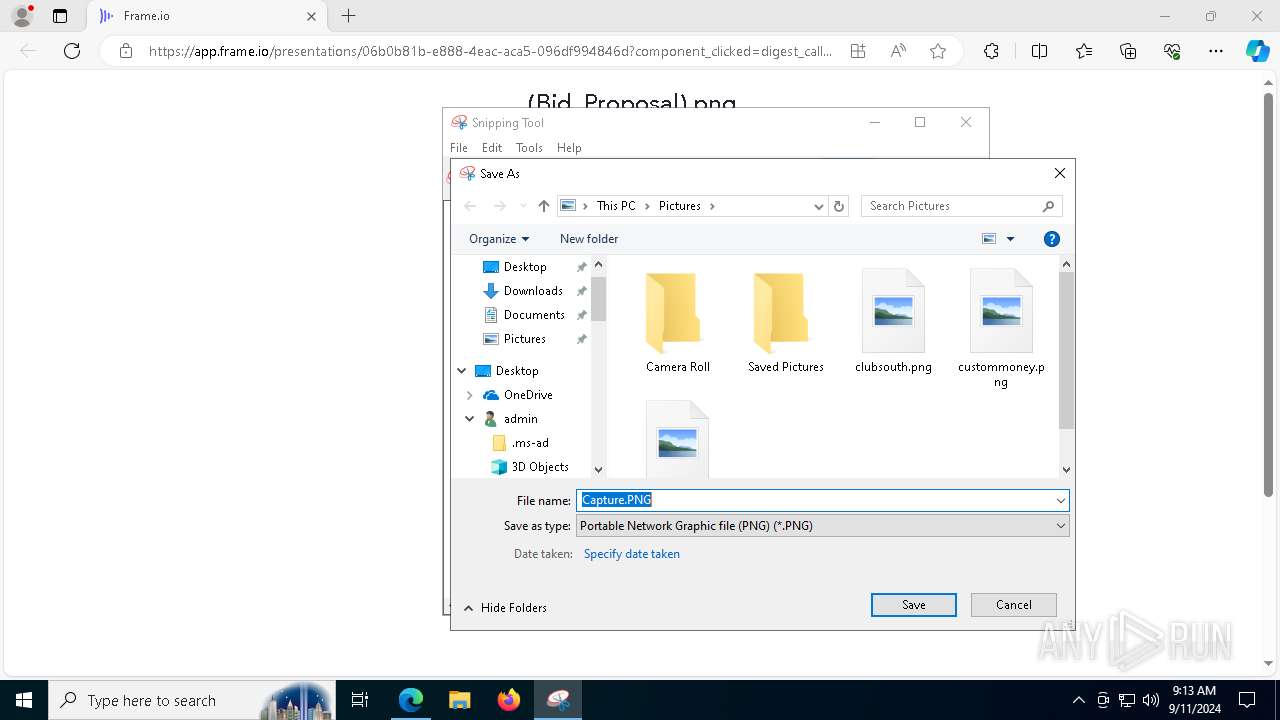
Task: Click This PC in the address breadcrumb
Action: coord(616,206)
